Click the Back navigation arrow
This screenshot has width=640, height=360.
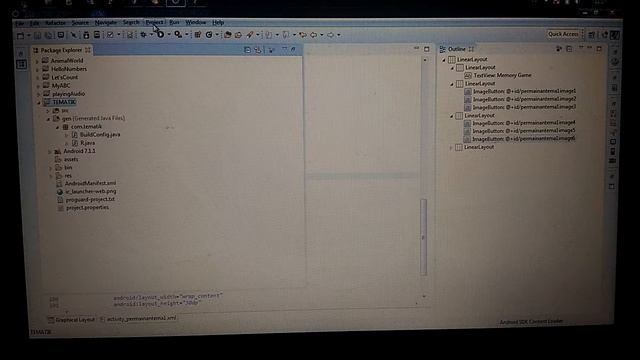(313, 35)
